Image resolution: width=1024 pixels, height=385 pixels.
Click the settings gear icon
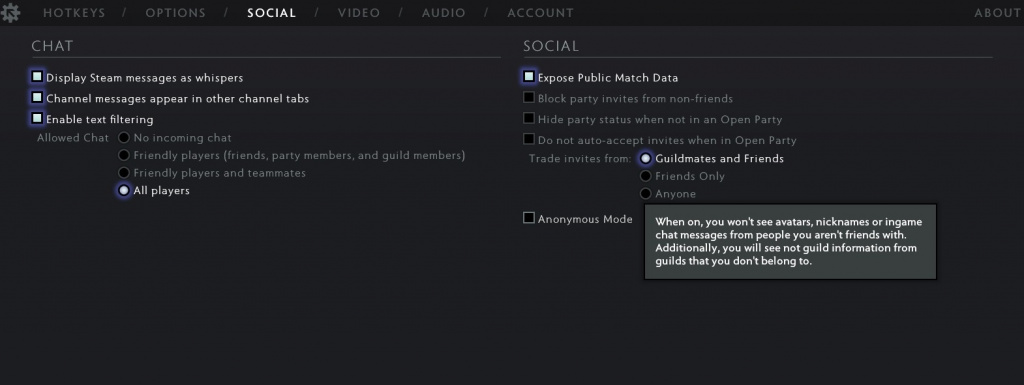[x=10, y=12]
